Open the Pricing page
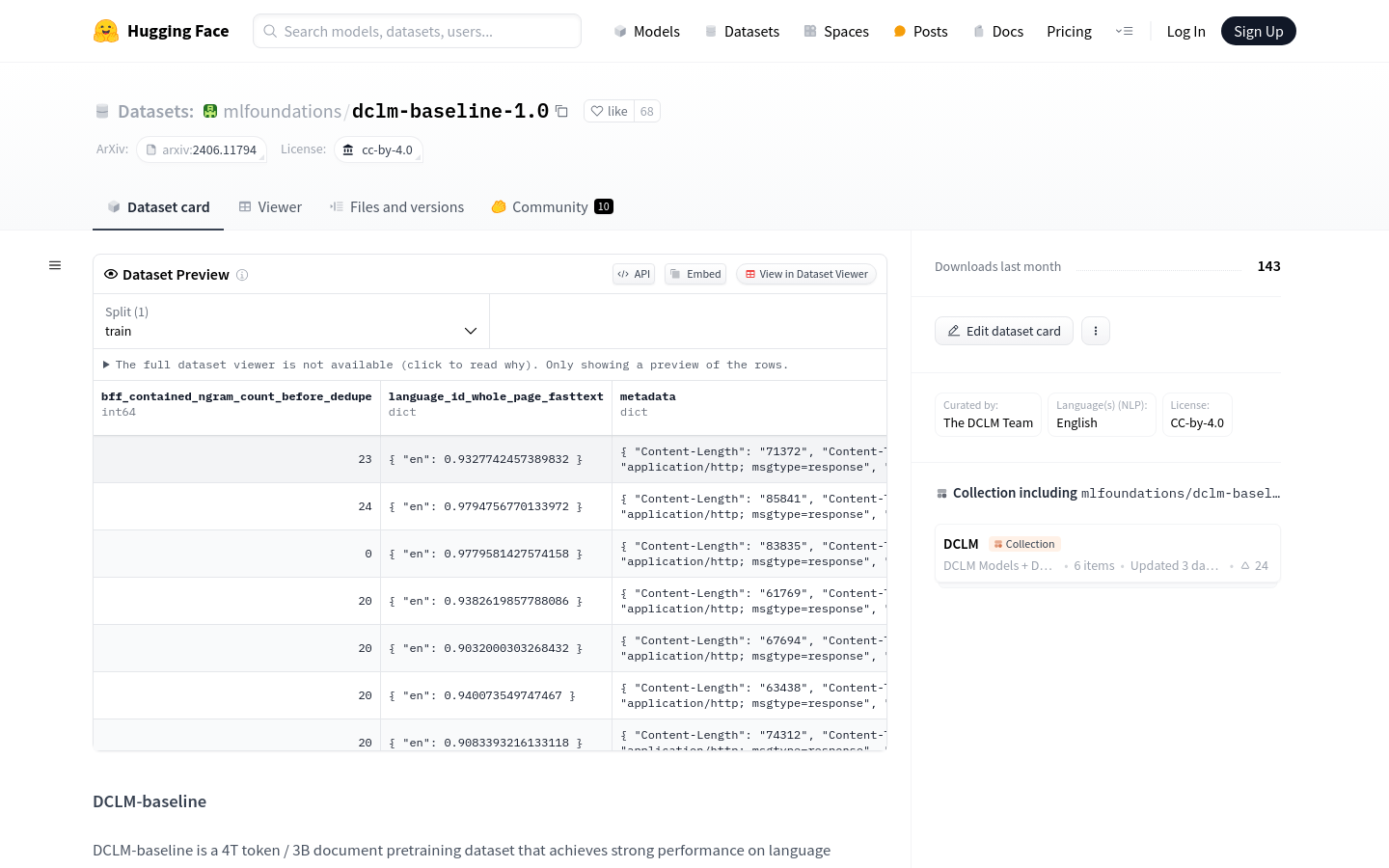This screenshot has height=868, width=1389. point(1069,31)
